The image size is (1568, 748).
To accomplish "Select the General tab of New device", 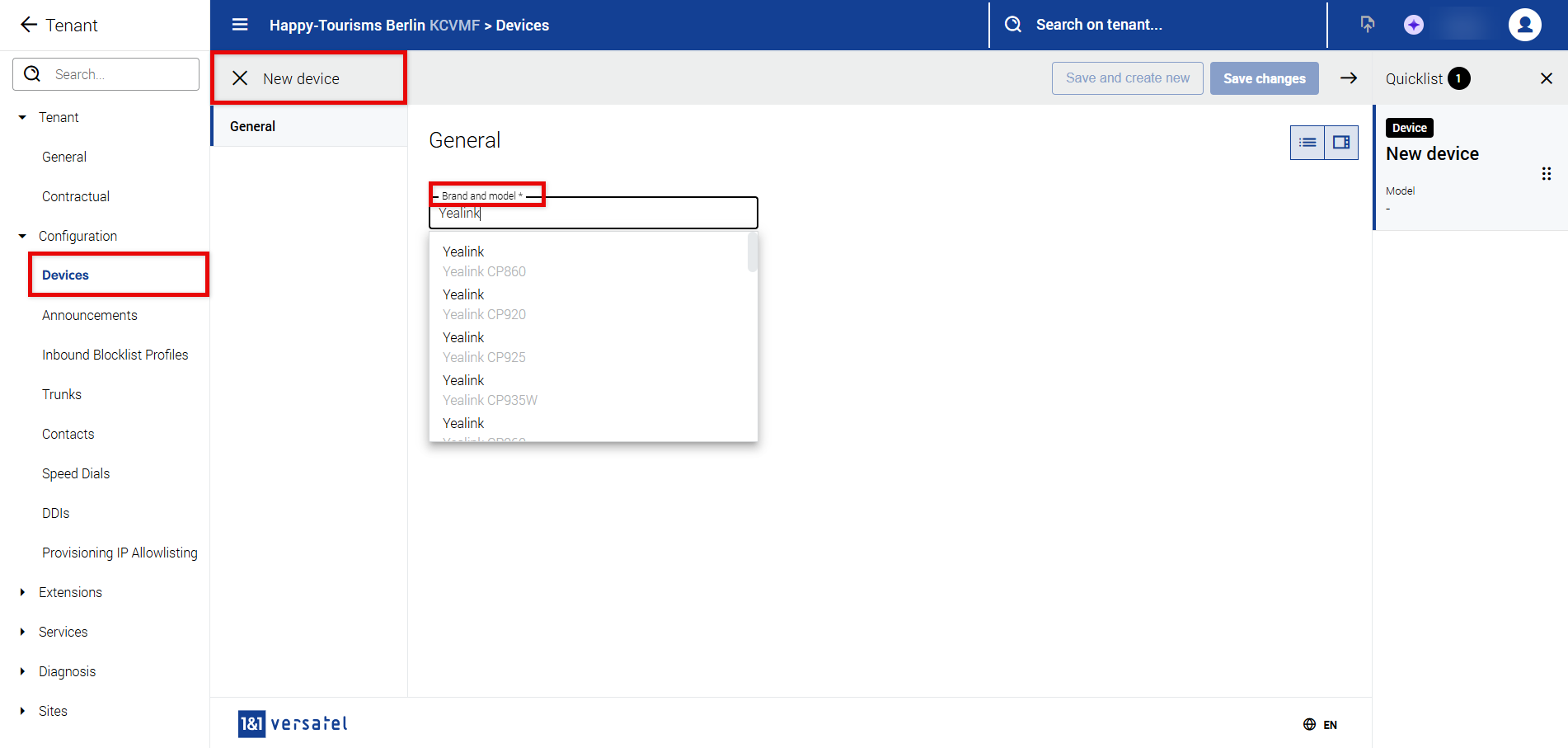I will [253, 126].
